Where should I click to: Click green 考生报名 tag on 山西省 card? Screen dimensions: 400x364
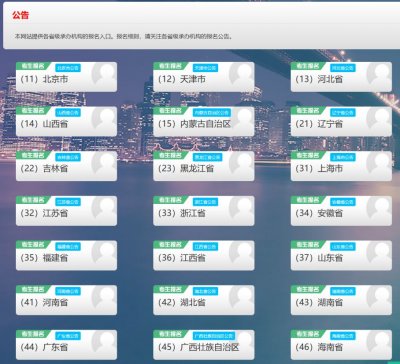(x=33, y=110)
